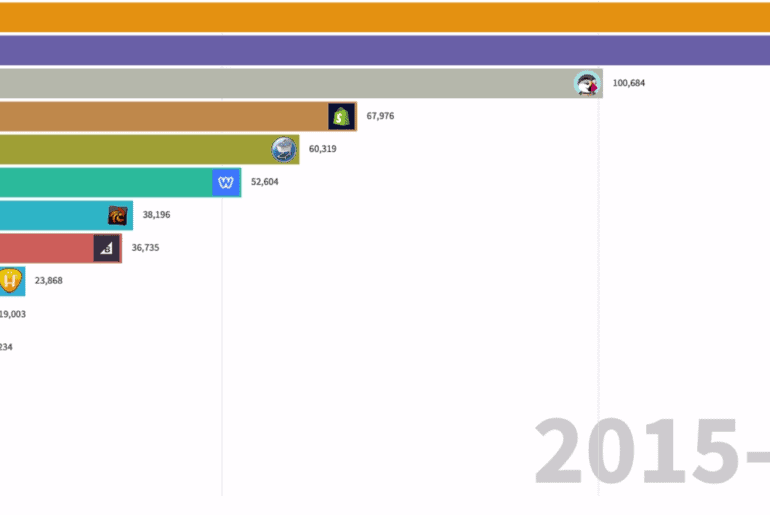Click the BigCommerce logo on red bar
Viewport: 770px width, 515px height.
[106, 248]
